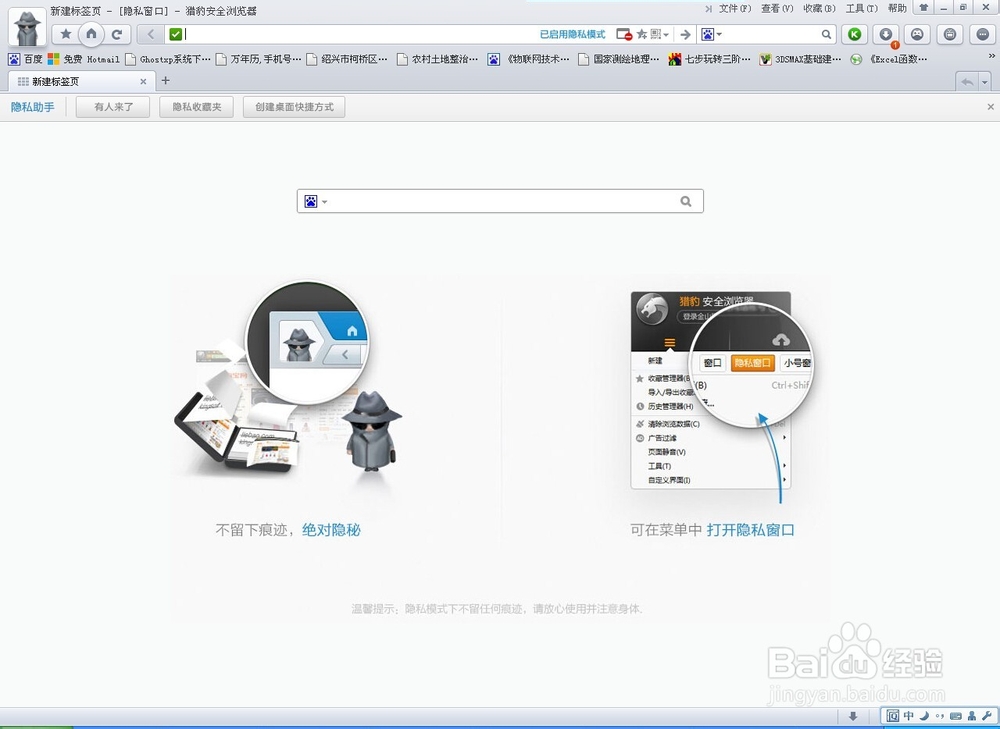1000x729 pixels.
Task: Open the 免费 Hotmail bookmark
Action: coord(84,59)
